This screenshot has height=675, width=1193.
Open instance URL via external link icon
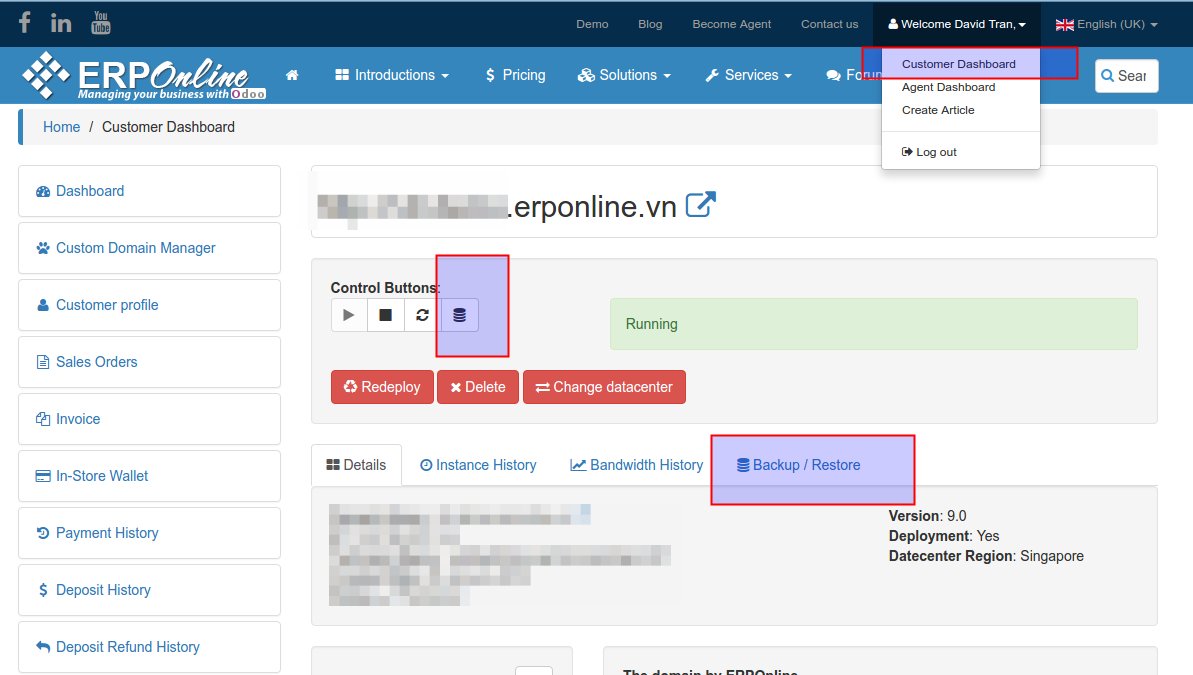pyautogui.click(x=701, y=206)
